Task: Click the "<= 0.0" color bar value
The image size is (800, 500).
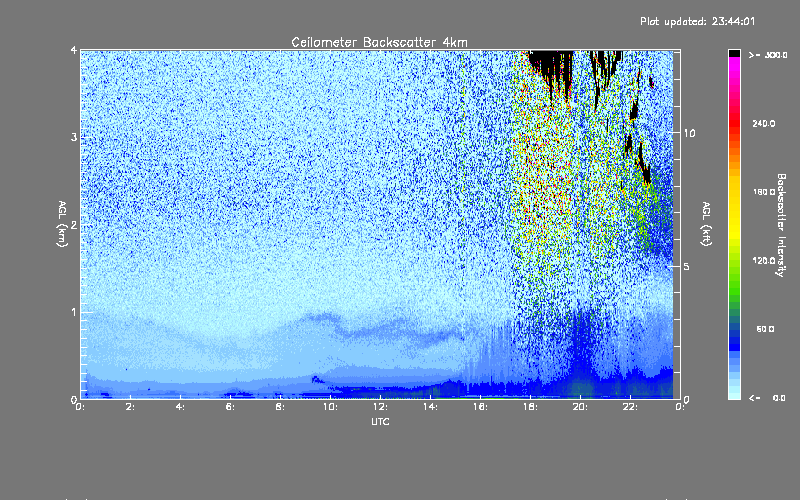Action: (767, 398)
